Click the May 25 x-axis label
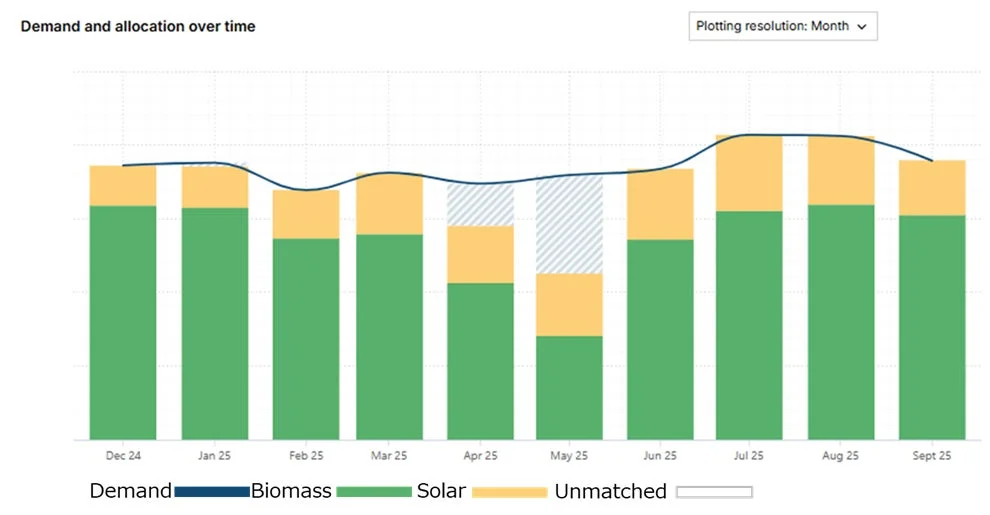 570,456
